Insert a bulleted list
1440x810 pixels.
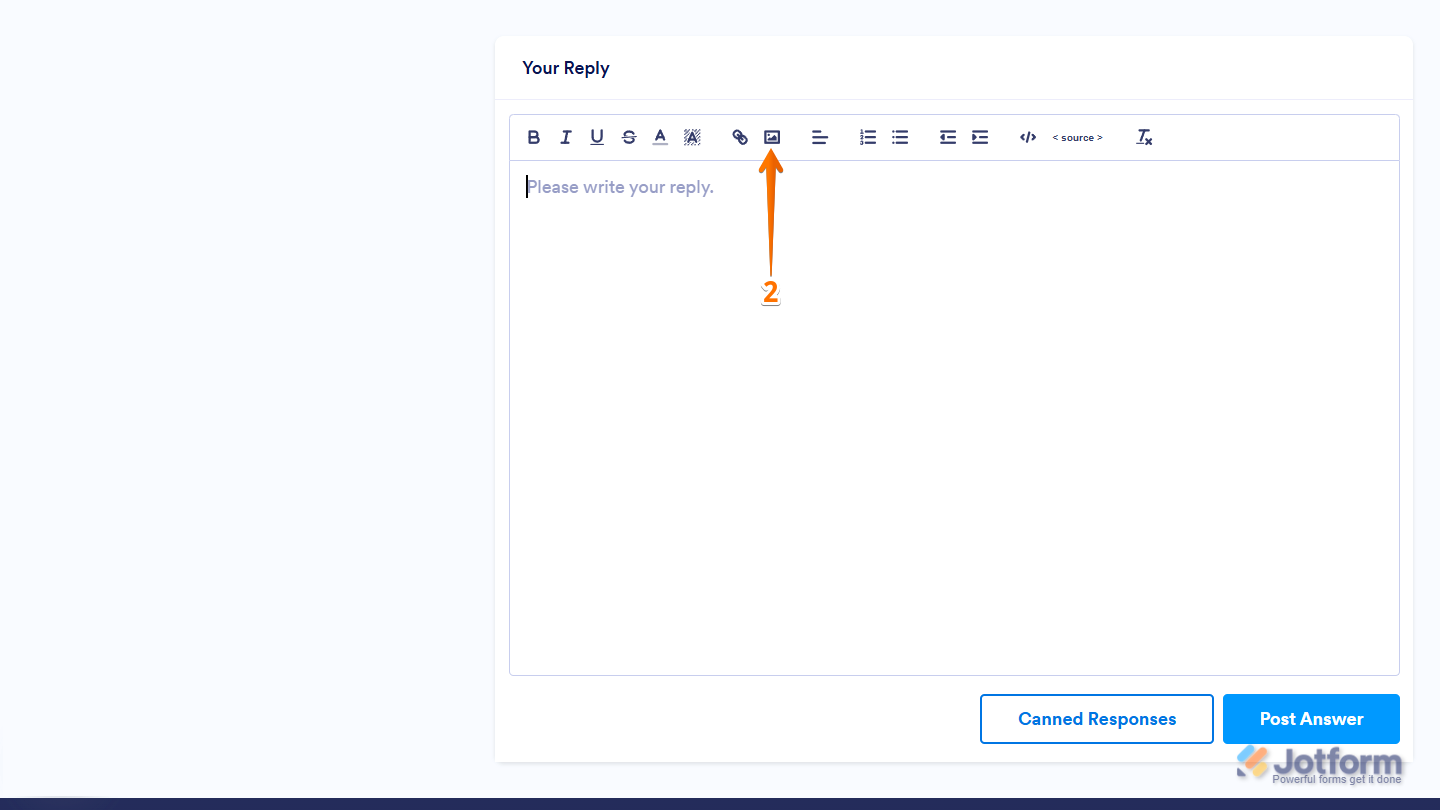900,137
